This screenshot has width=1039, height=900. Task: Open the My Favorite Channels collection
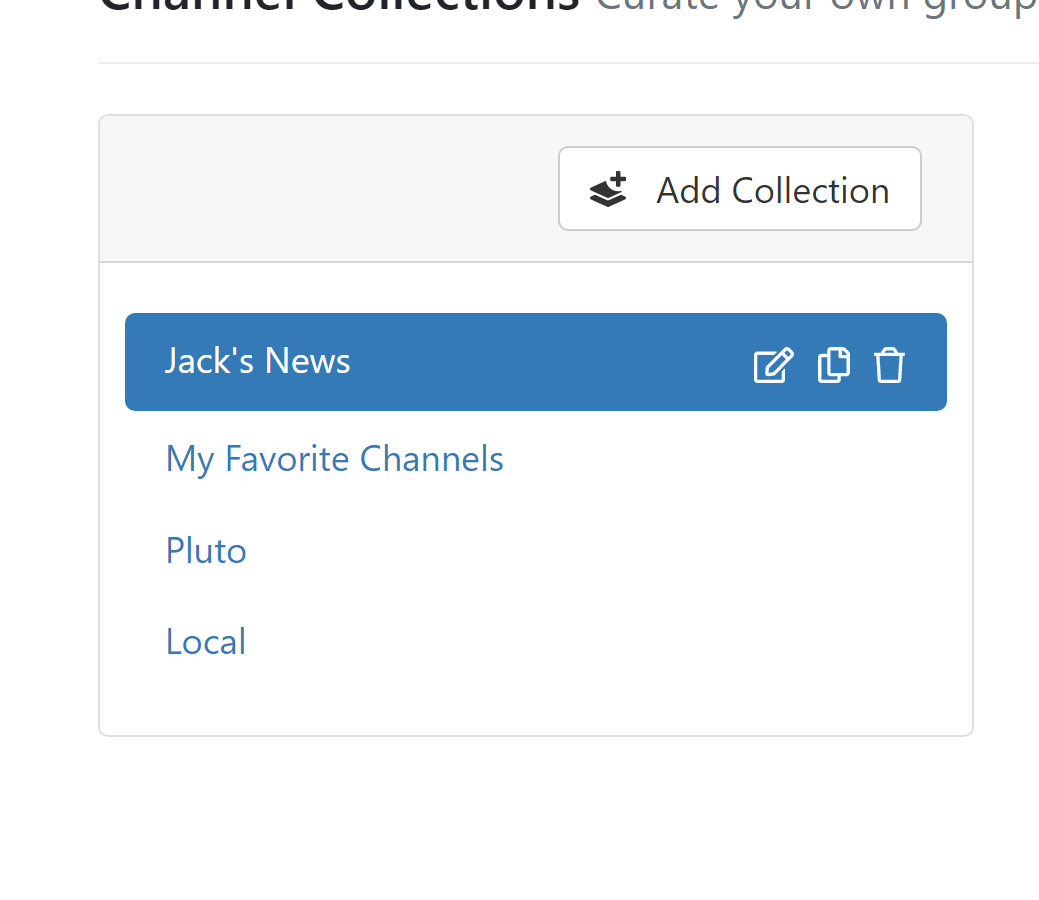pos(334,459)
